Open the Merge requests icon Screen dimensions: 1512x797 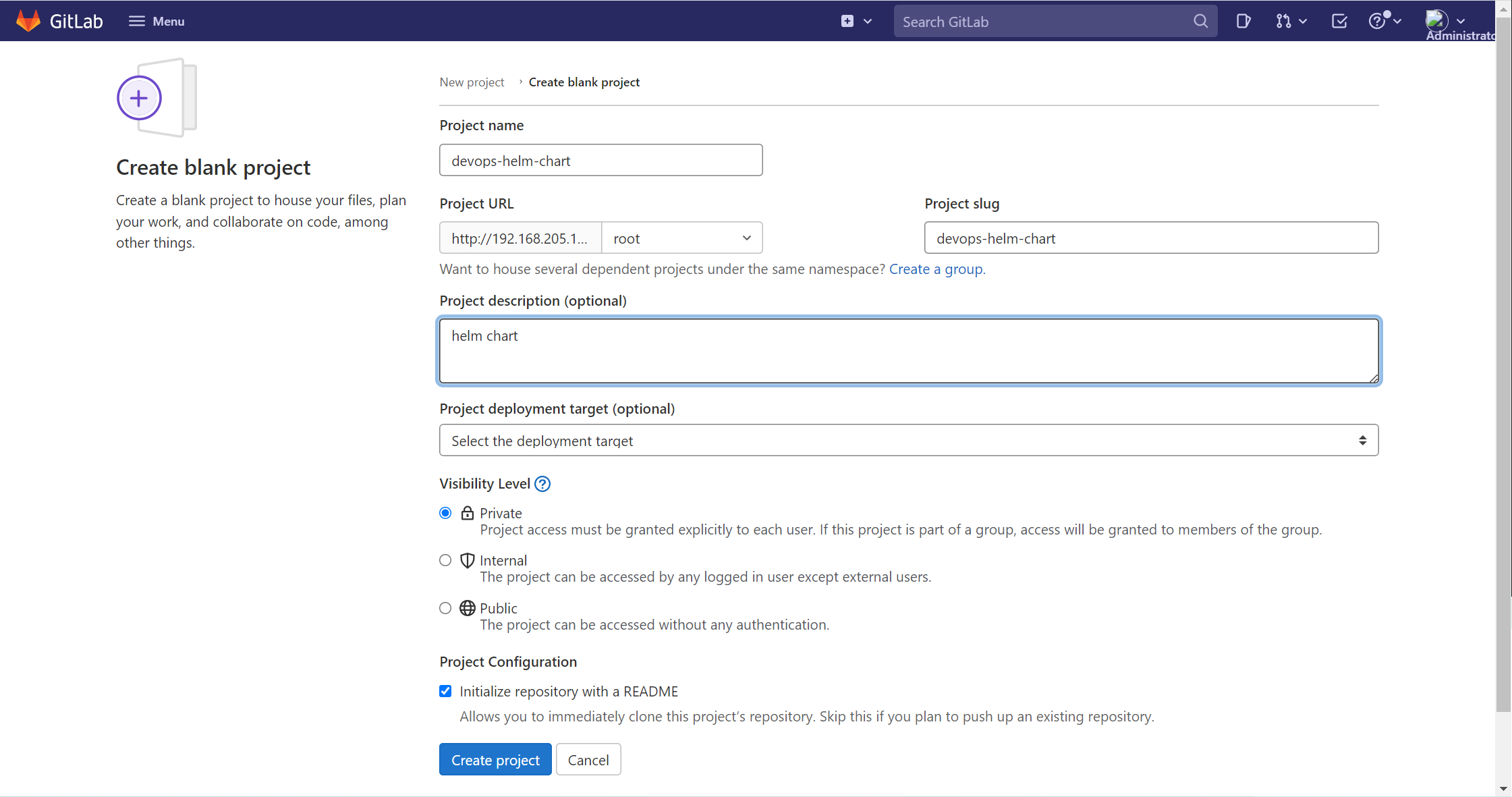click(1291, 22)
